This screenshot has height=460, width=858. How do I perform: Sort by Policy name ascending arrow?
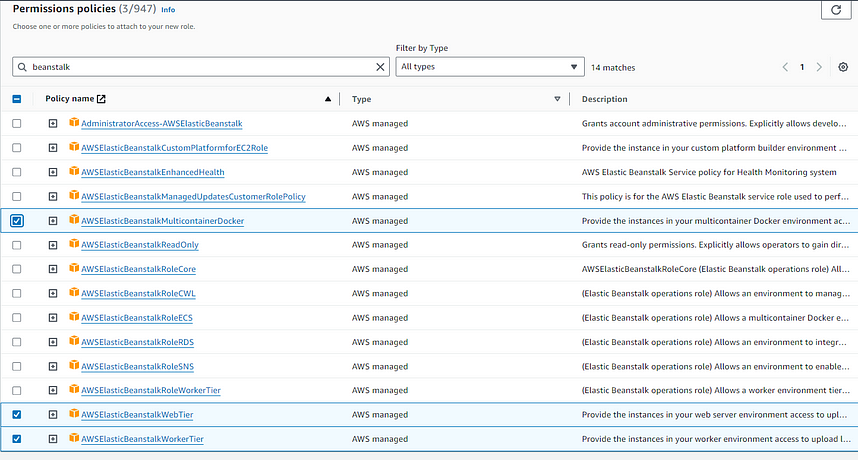pos(328,99)
